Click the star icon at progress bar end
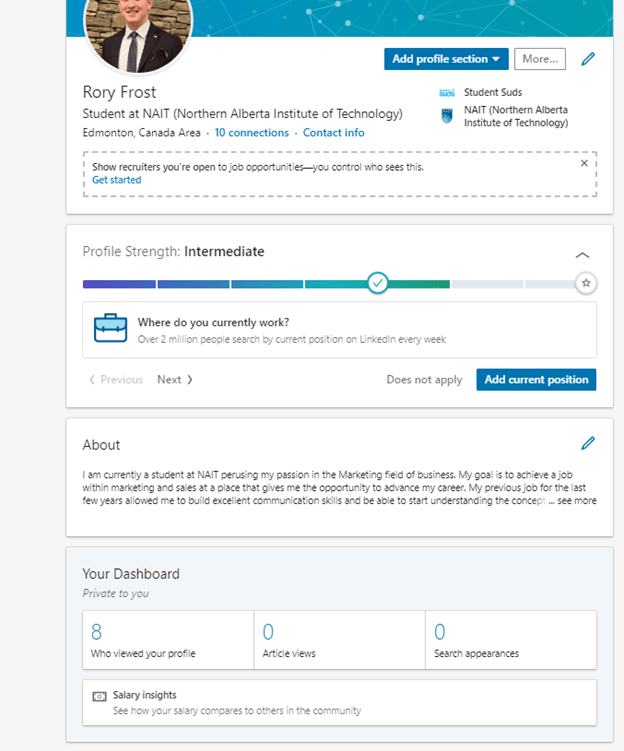This screenshot has width=624, height=751. tap(587, 284)
